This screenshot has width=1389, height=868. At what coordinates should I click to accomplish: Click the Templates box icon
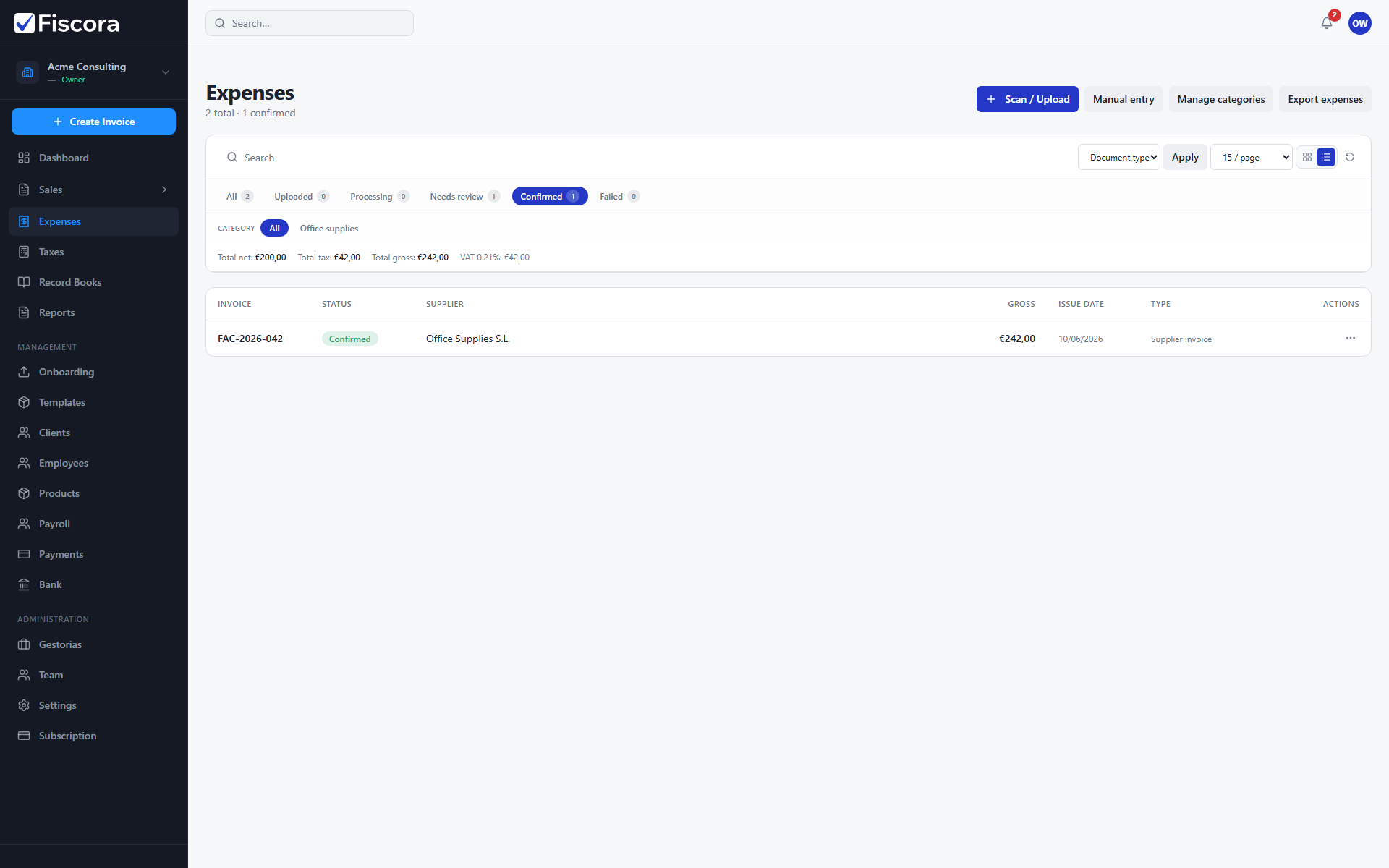24,402
